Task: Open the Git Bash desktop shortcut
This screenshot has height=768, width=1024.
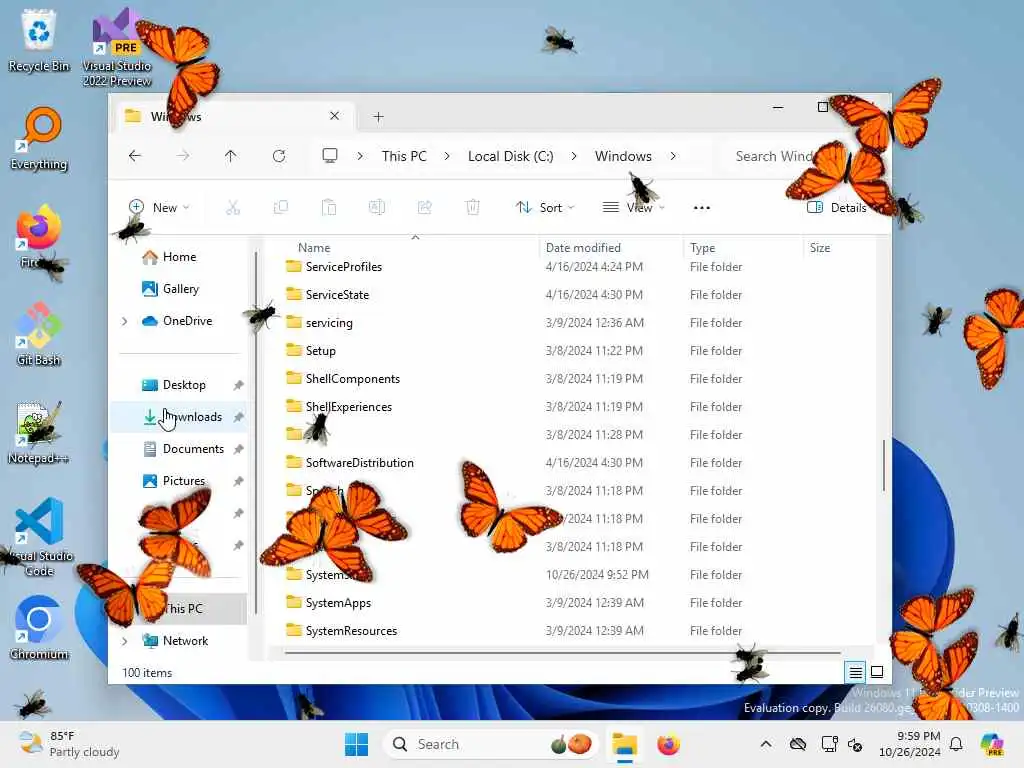Action: (39, 334)
